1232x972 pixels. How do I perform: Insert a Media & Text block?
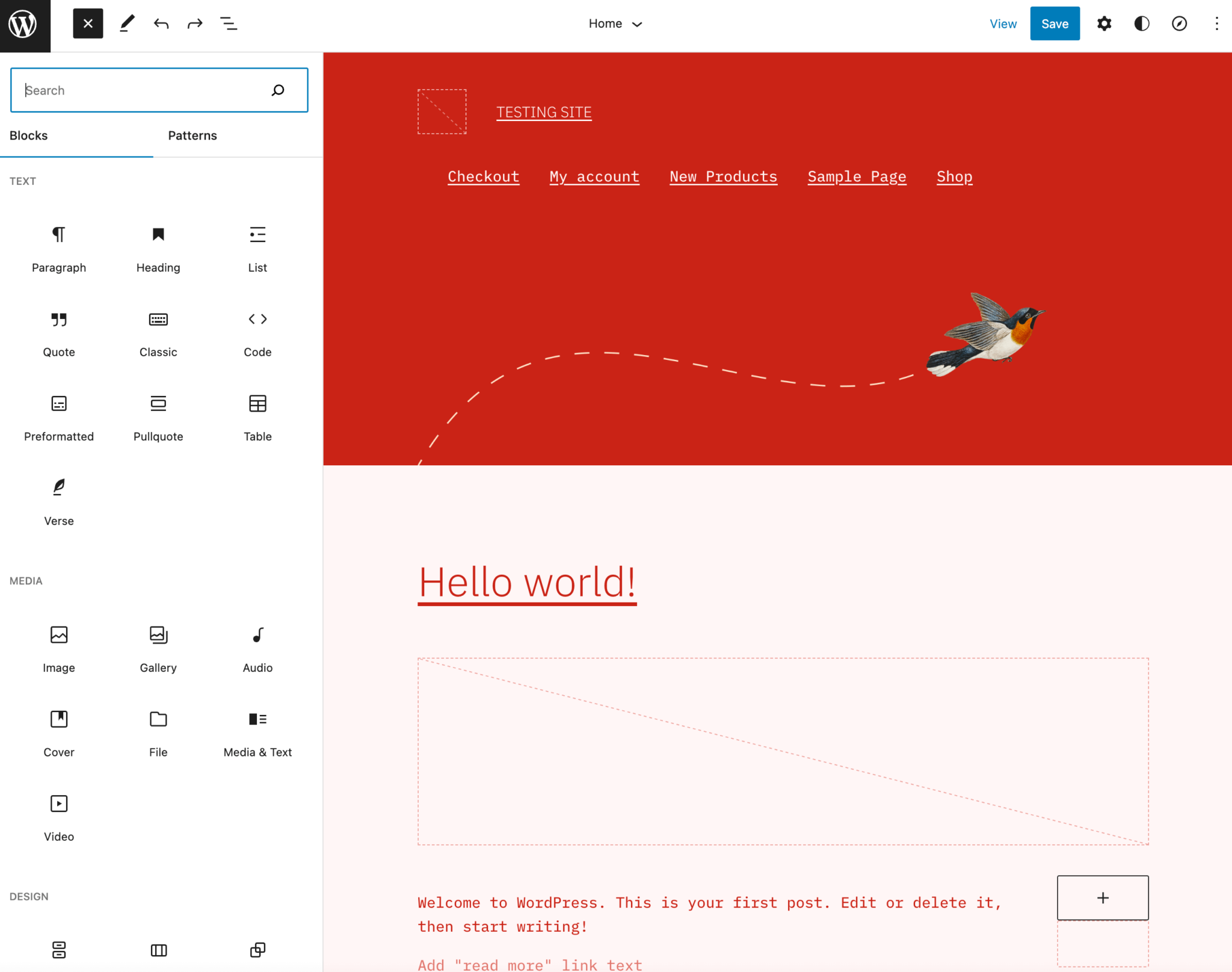point(257,733)
